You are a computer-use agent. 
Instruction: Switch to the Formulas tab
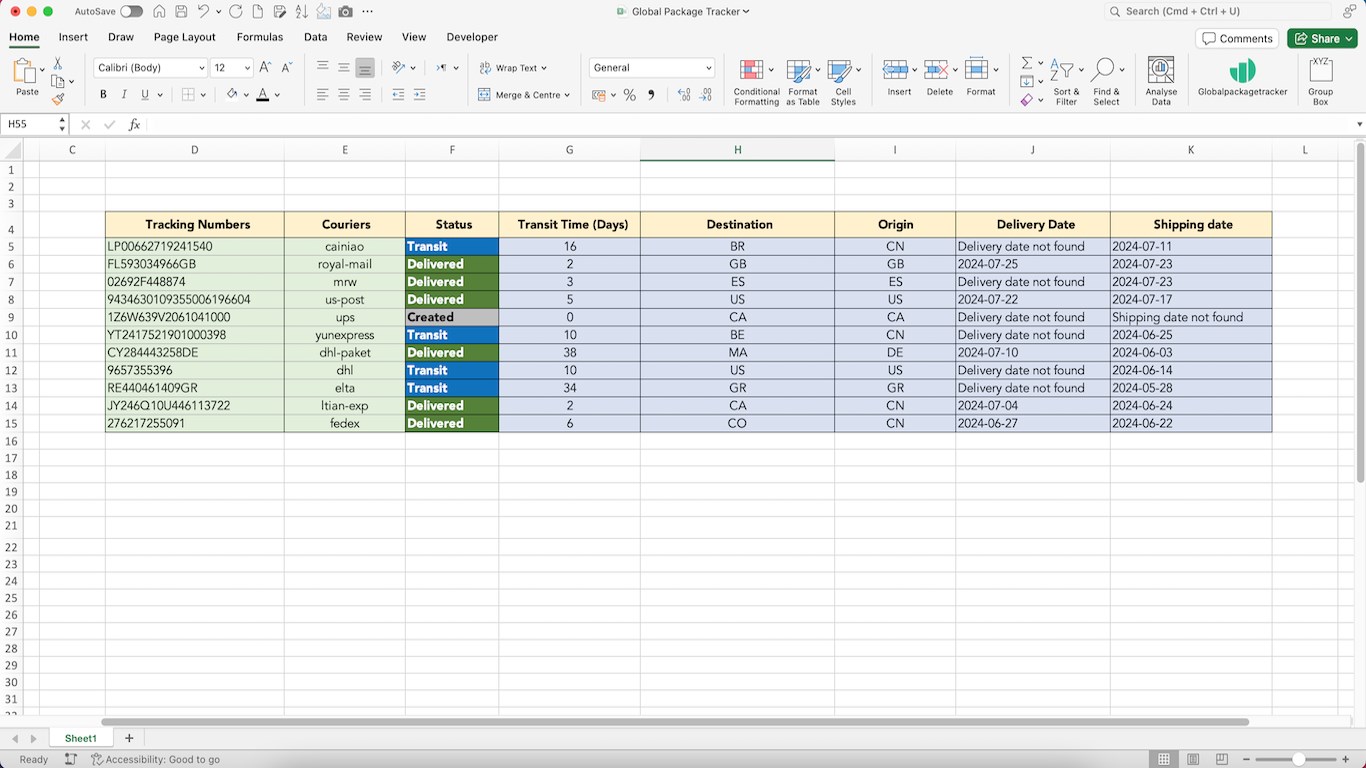(x=260, y=37)
